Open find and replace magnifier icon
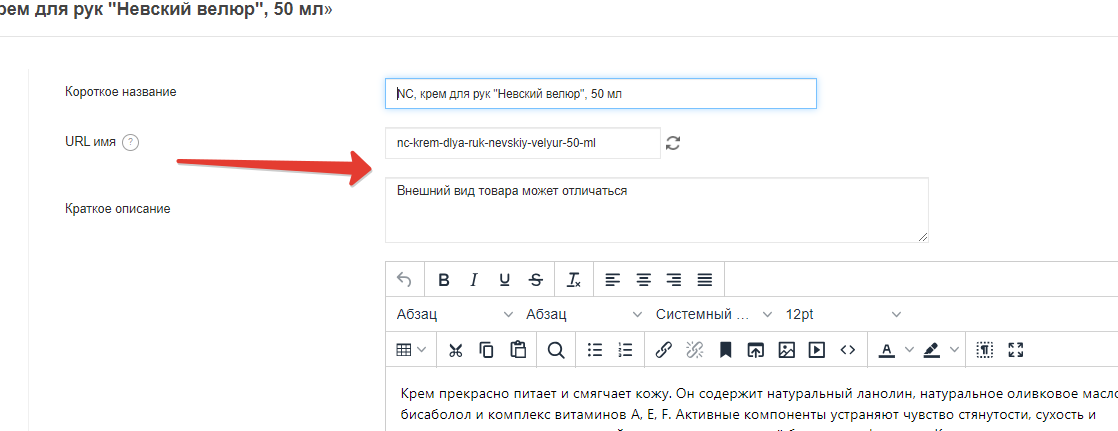 click(555, 349)
